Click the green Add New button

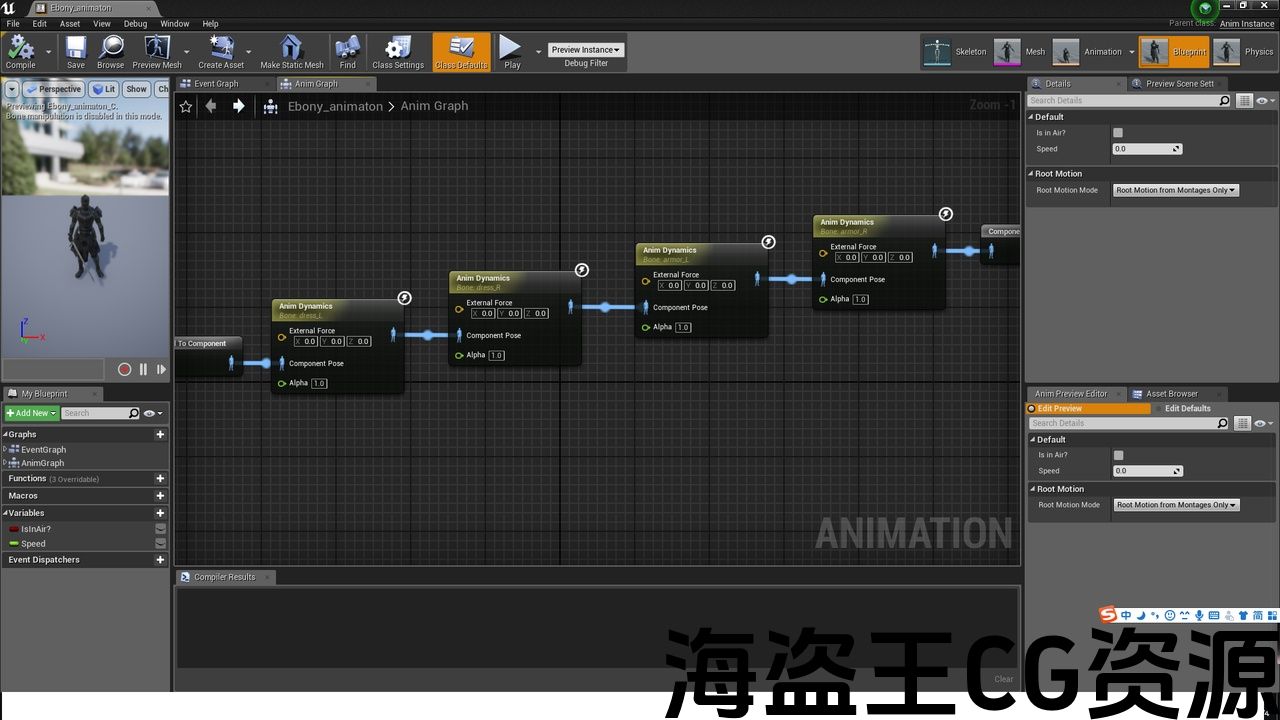(31, 413)
